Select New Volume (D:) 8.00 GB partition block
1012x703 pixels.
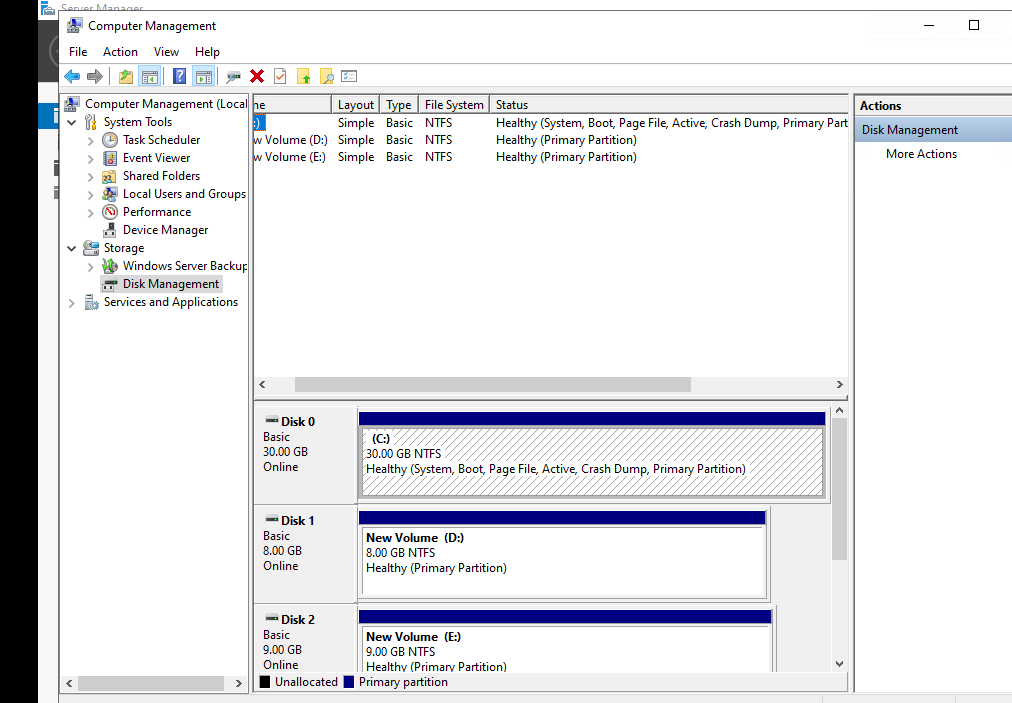pyautogui.click(x=562, y=560)
